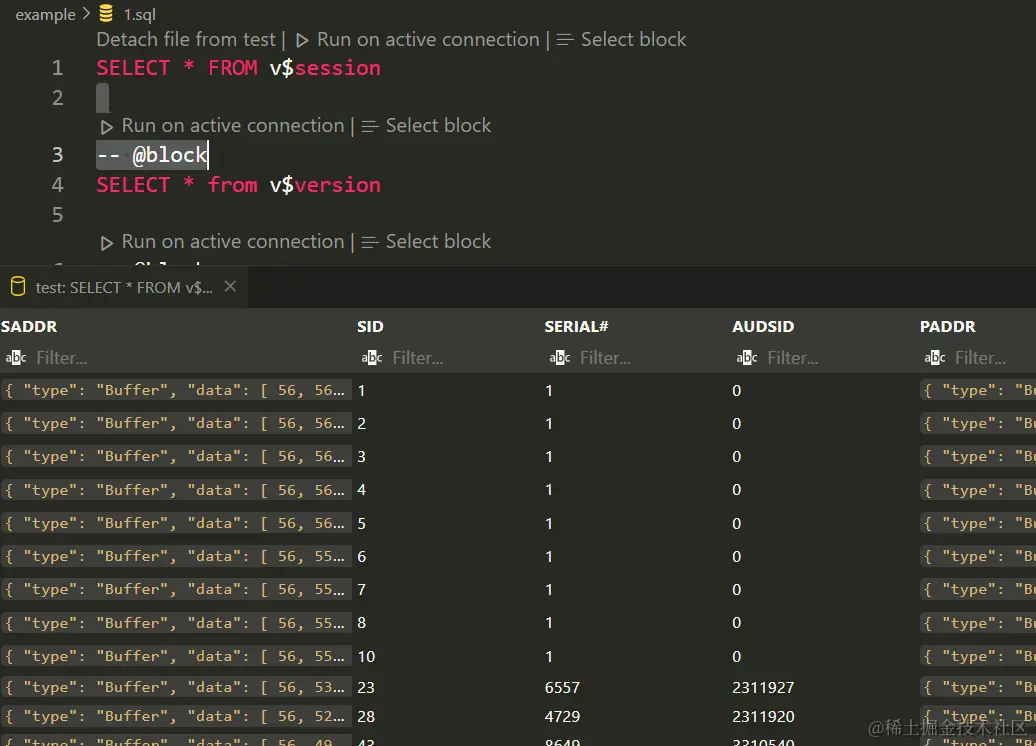Click the play icon above SELECT FROM v$session
The image size is (1036, 746).
click(302, 40)
